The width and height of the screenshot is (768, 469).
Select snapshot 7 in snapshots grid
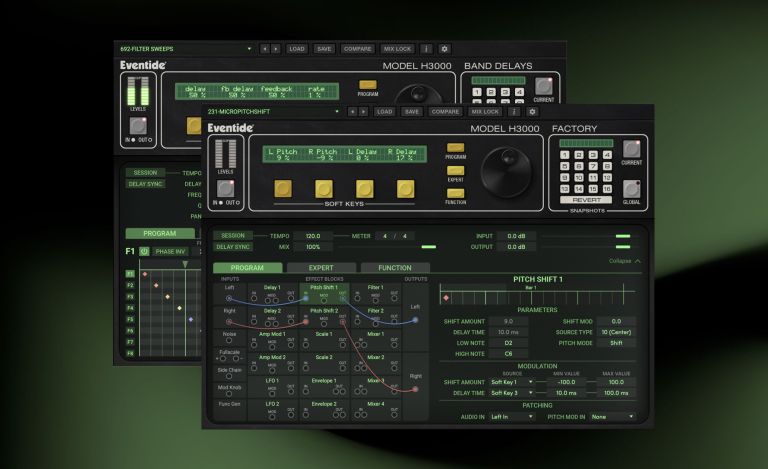tap(593, 166)
